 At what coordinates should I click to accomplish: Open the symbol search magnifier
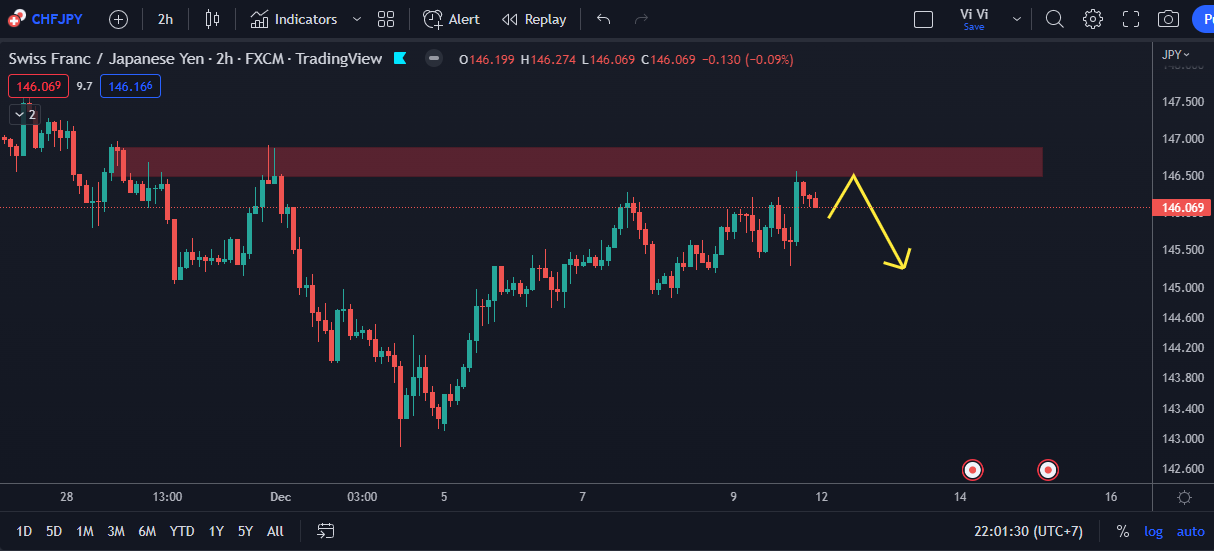[x=1054, y=19]
